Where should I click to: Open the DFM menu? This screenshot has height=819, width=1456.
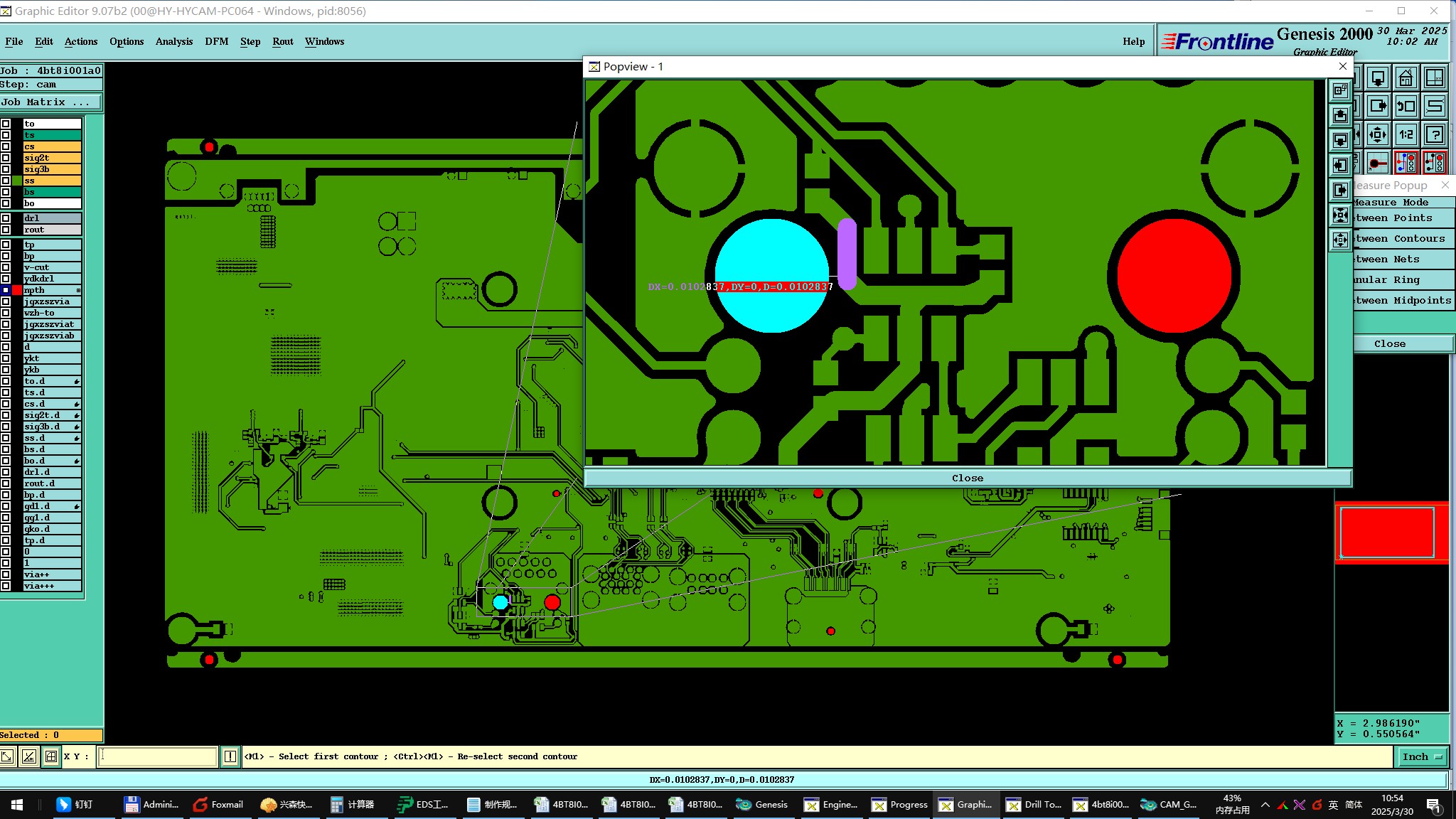click(x=216, y=41)
